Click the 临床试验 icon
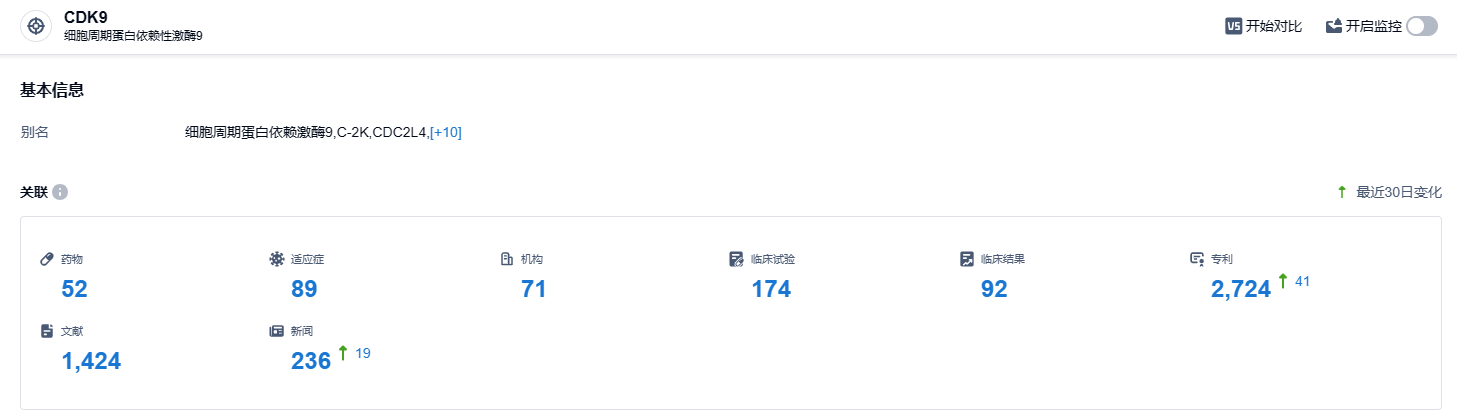This screenshot has width=1457, height=419. (x=737, y=259)
